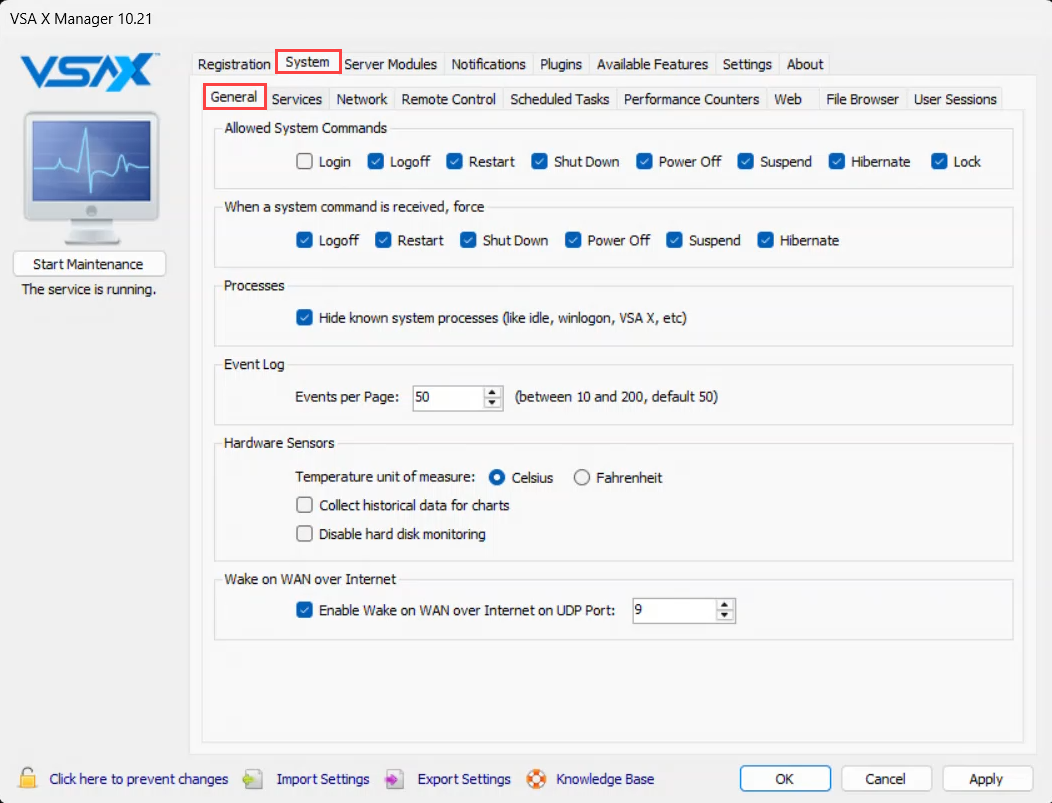Go to Available Features tab
The width and height of the screenshot is (1052, 803).
coord(652,64)
